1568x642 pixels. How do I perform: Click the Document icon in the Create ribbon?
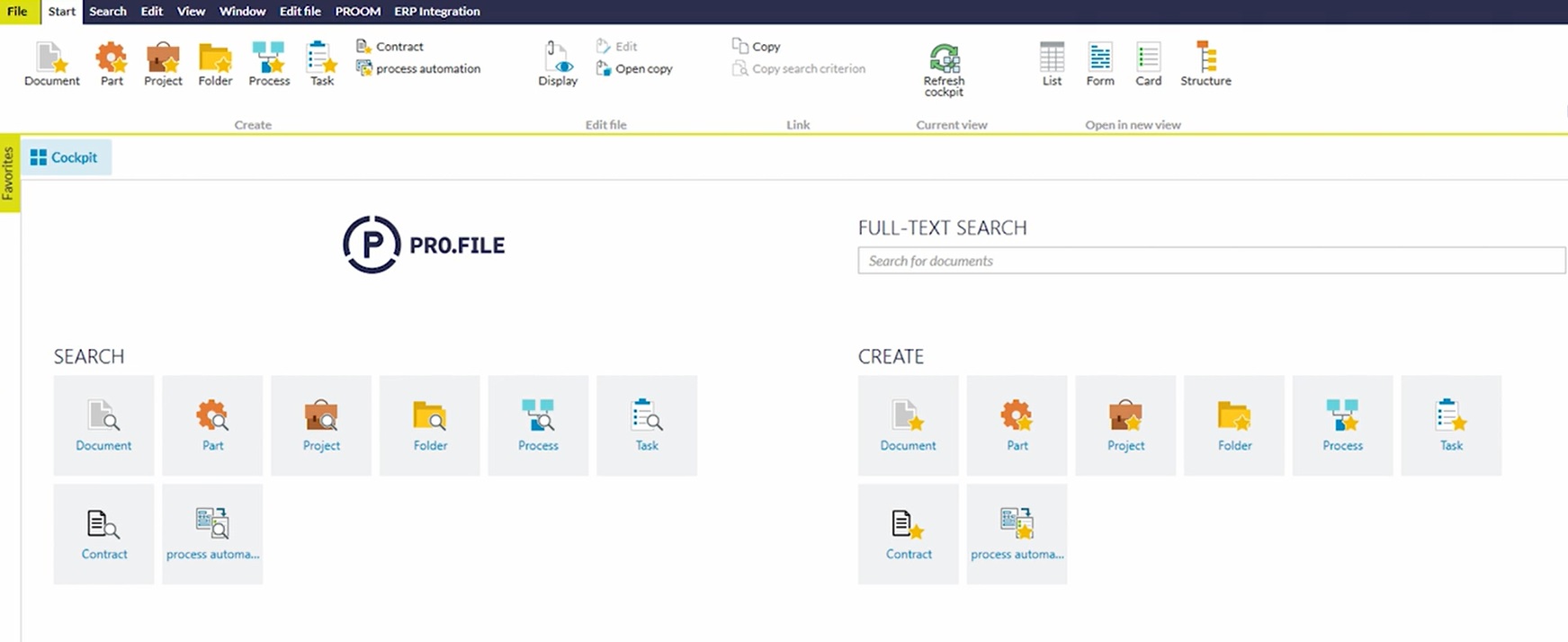51,59
